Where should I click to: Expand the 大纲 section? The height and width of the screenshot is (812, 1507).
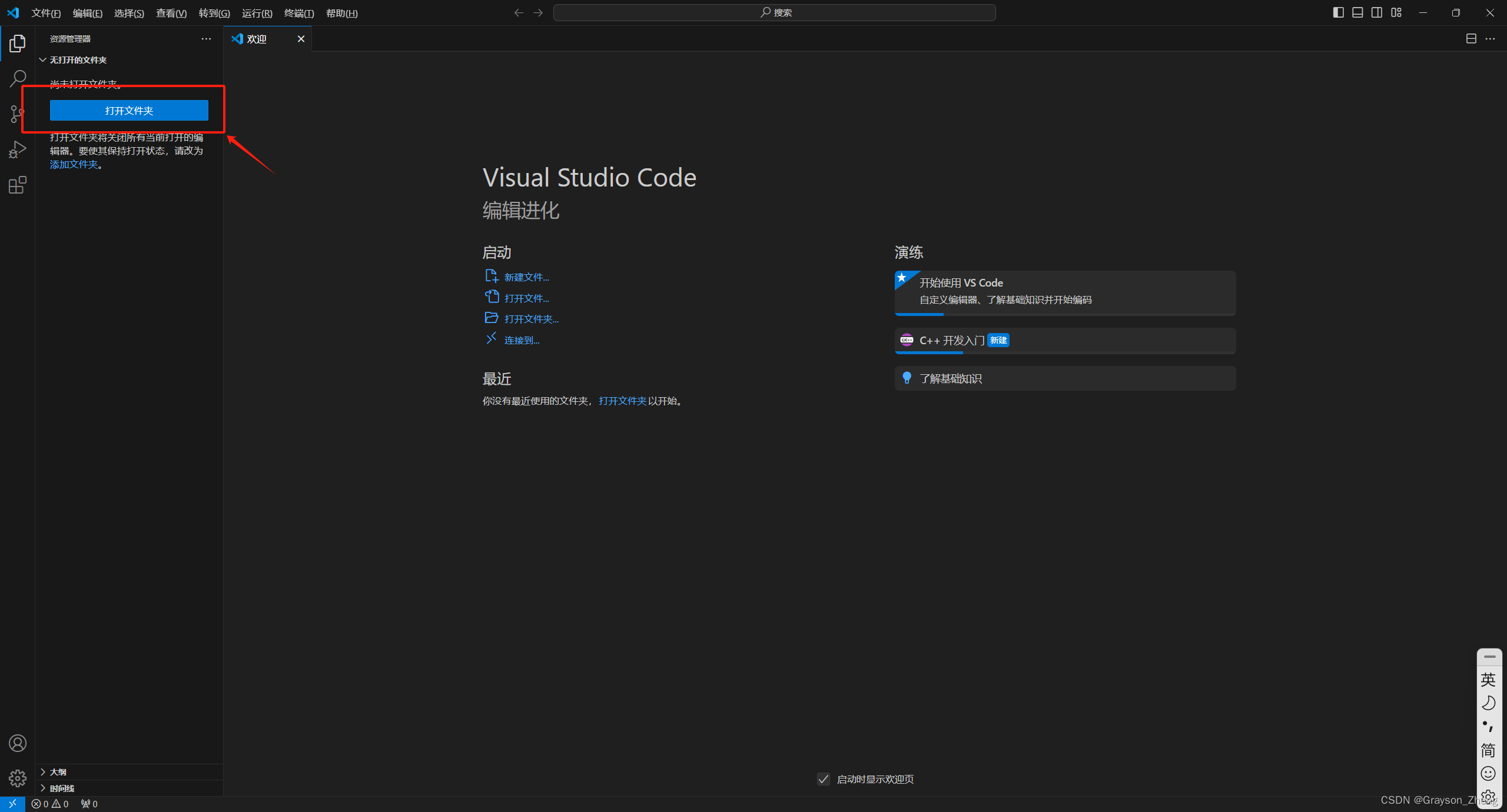pos(58,772)
